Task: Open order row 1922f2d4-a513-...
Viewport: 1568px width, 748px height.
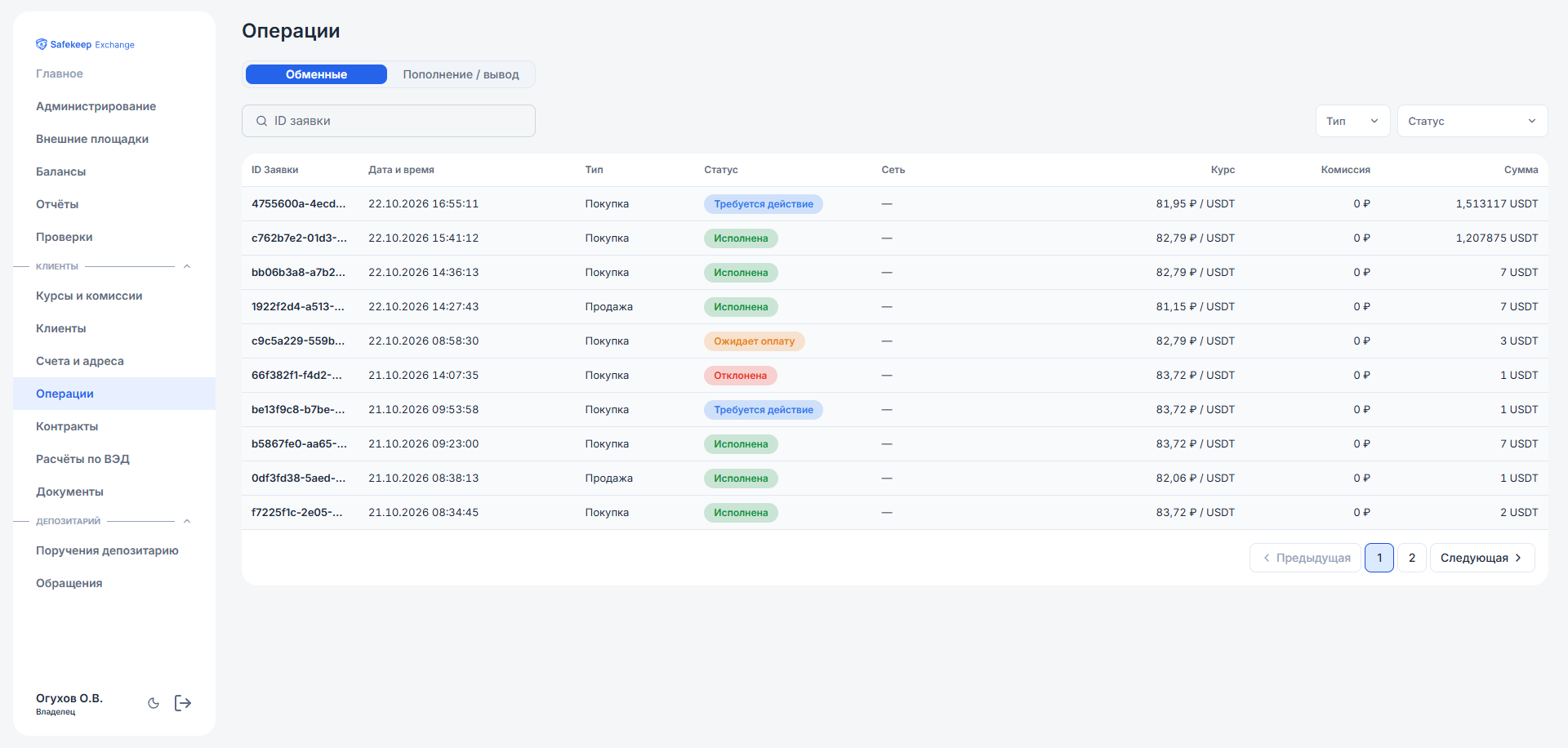Action: click(894, 307)
